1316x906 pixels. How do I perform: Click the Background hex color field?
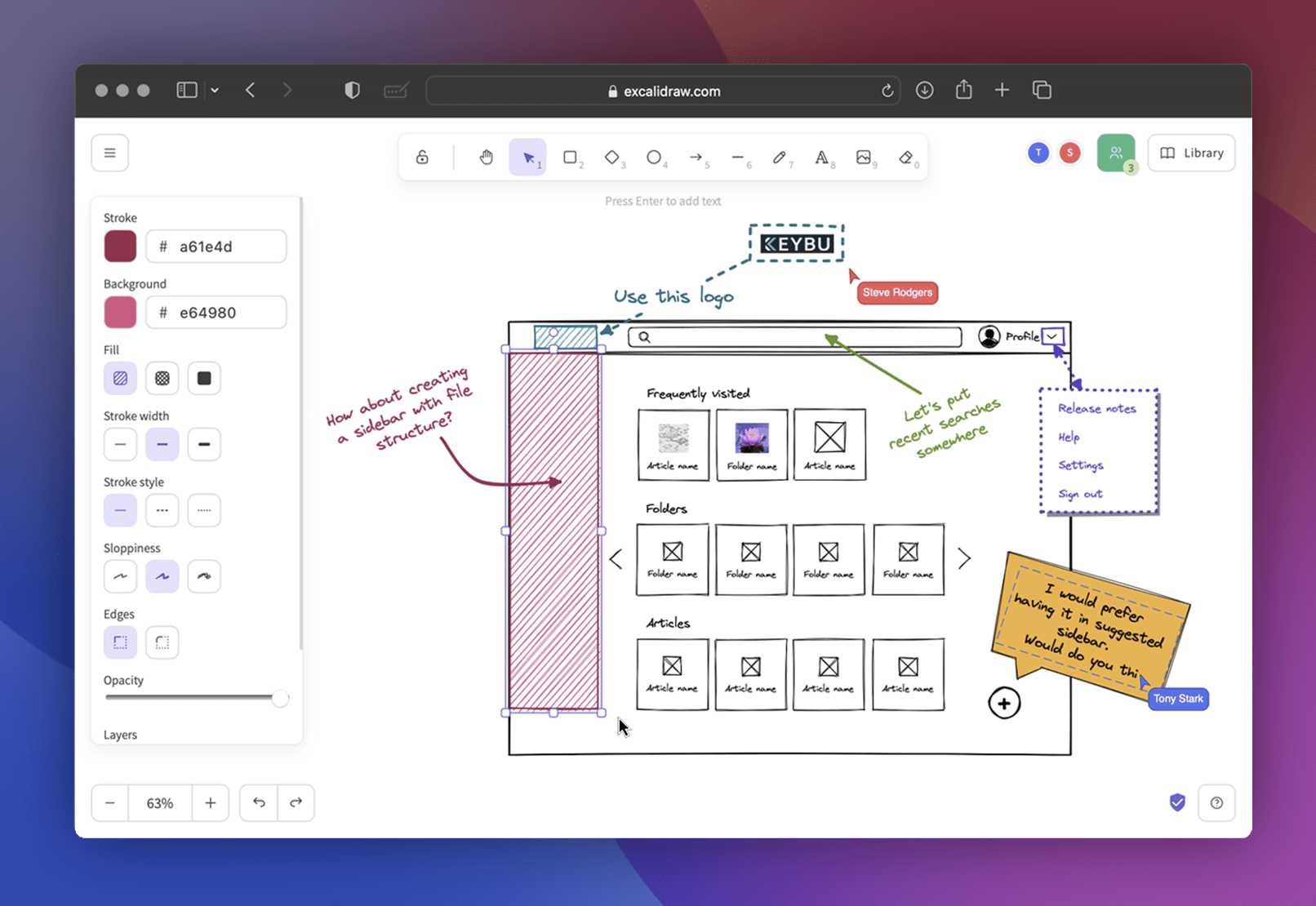click(x=216, y=313)
